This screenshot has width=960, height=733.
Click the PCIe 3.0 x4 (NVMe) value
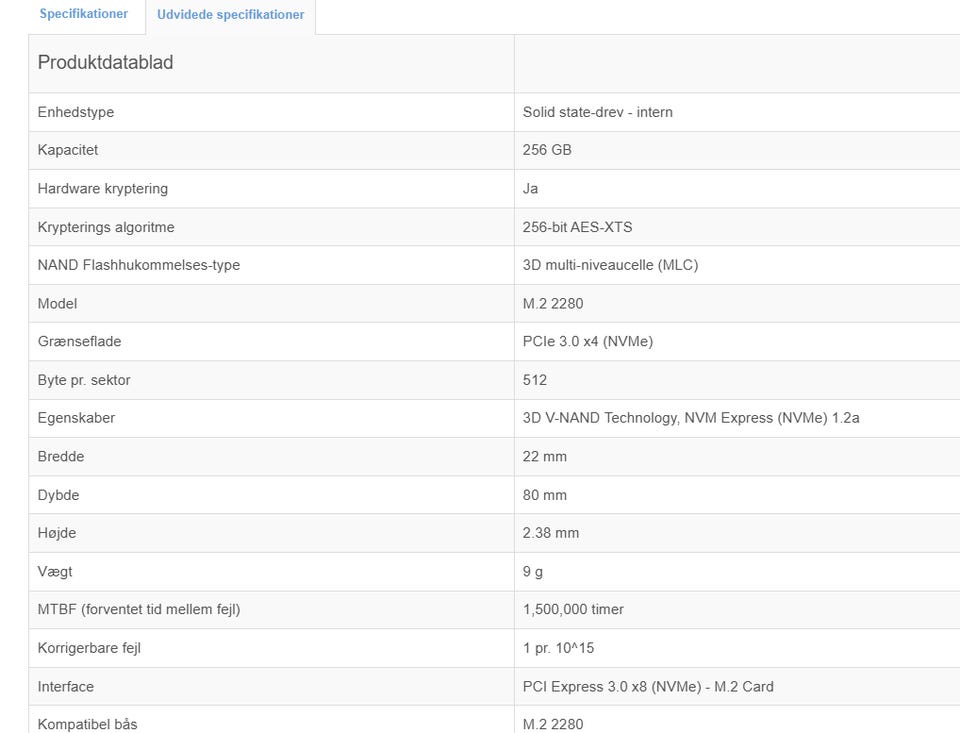tap(587, 342)
